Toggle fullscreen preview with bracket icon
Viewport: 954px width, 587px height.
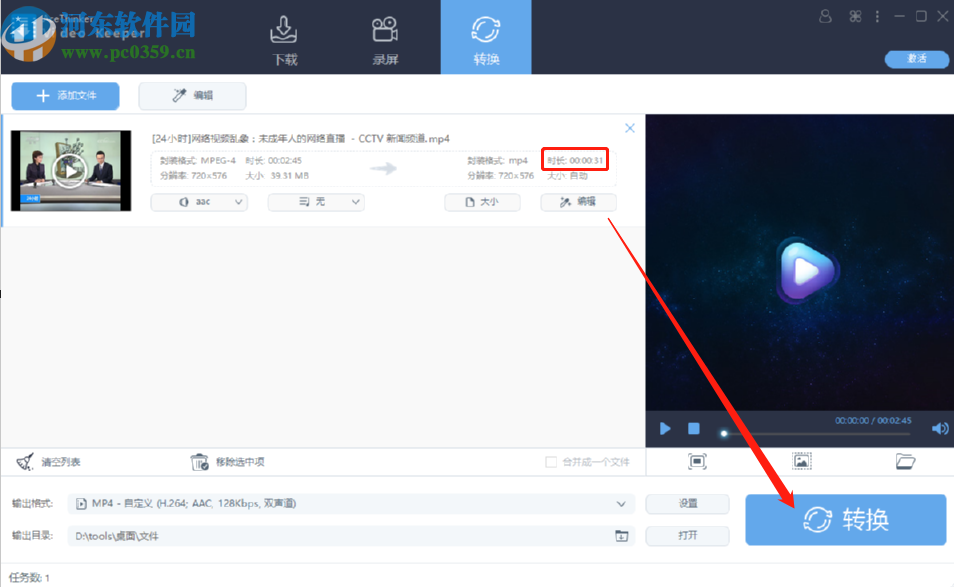pos(697,461)
